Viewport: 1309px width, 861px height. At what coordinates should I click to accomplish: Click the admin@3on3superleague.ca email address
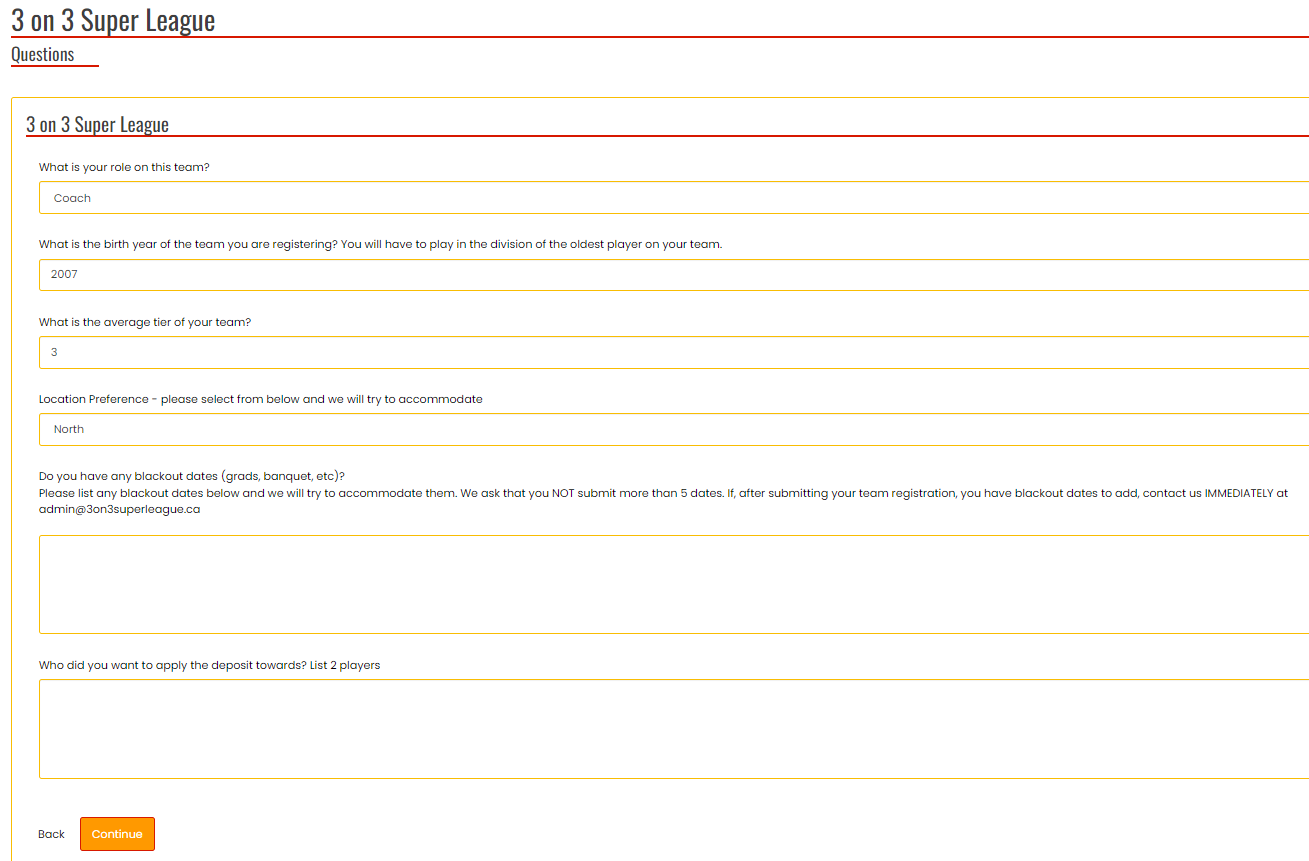point(119,509)
